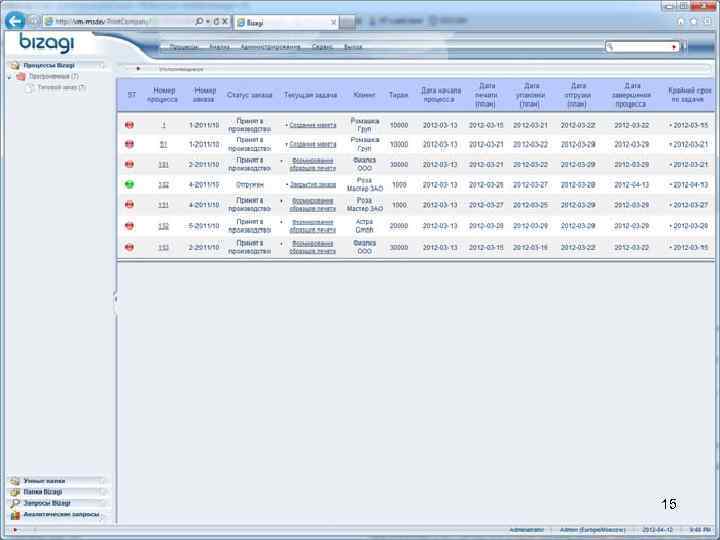
Task: Switch to the Bizagi browser tab
Action: point(286,22)
